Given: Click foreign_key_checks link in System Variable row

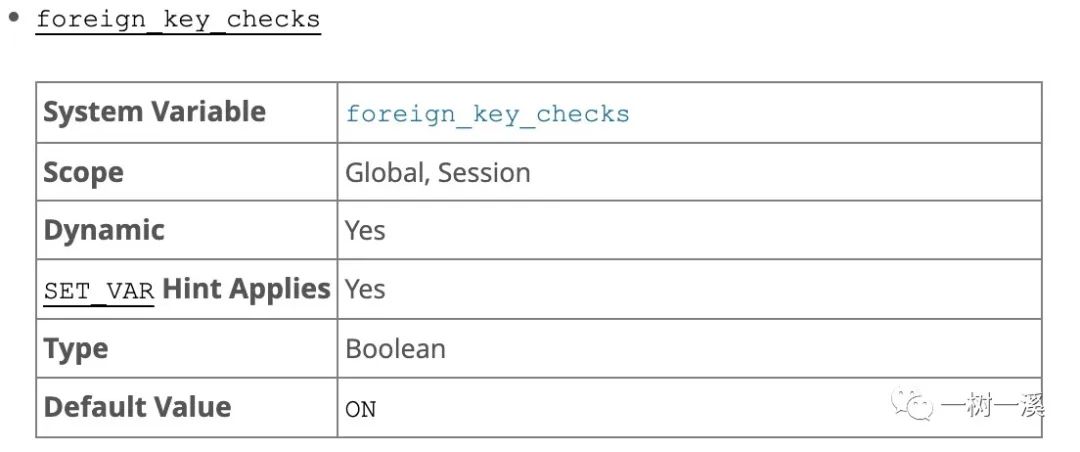Looking at the screenshot, I should pos(488,114).
